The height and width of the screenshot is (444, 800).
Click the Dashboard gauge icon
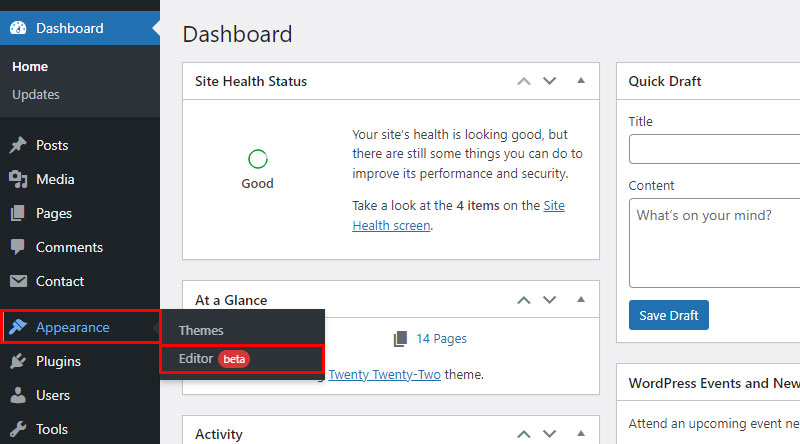tap(18, 28)
